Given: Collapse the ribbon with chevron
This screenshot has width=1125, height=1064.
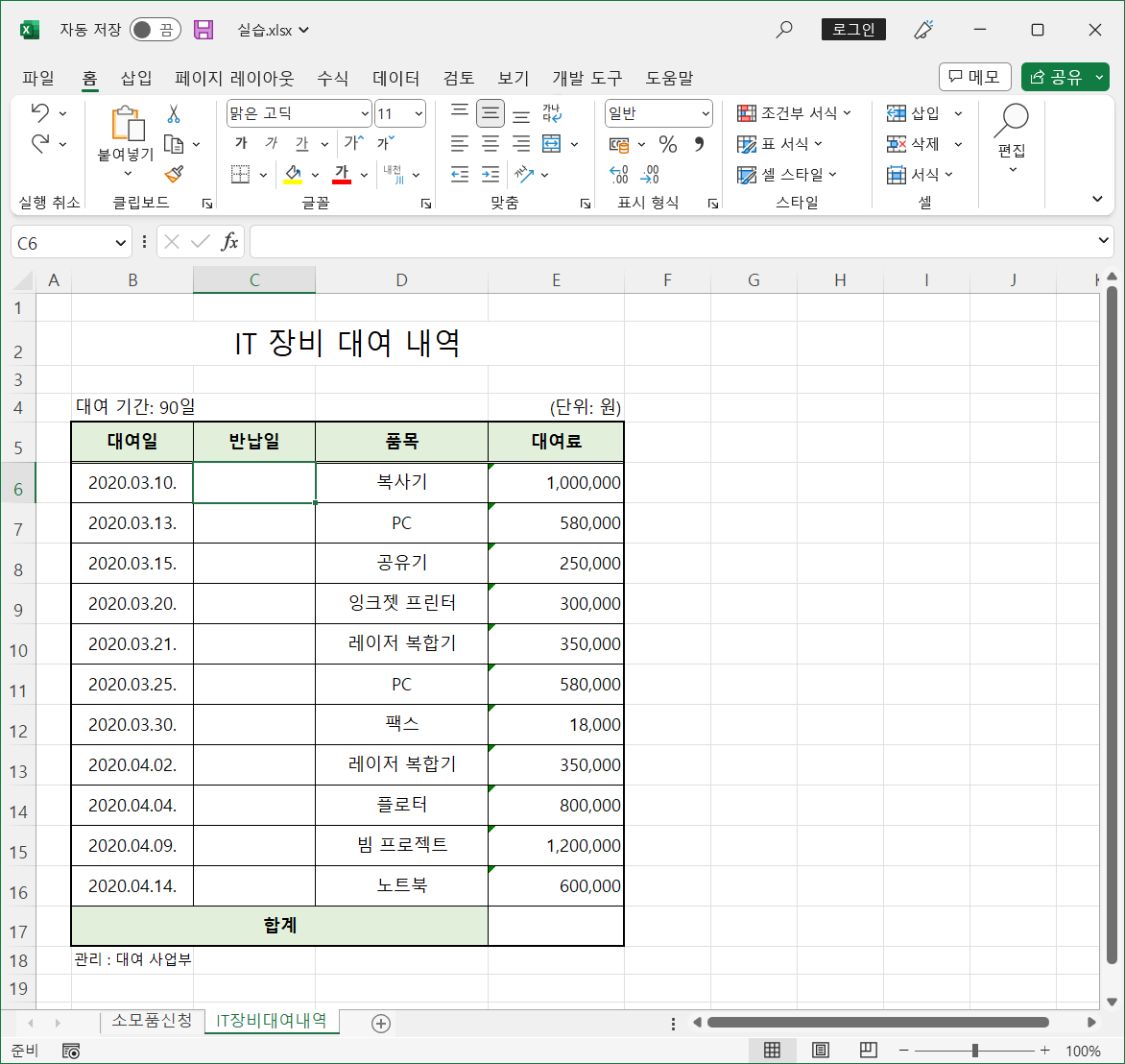Looking at the screenshot, I should (1097, 199).
